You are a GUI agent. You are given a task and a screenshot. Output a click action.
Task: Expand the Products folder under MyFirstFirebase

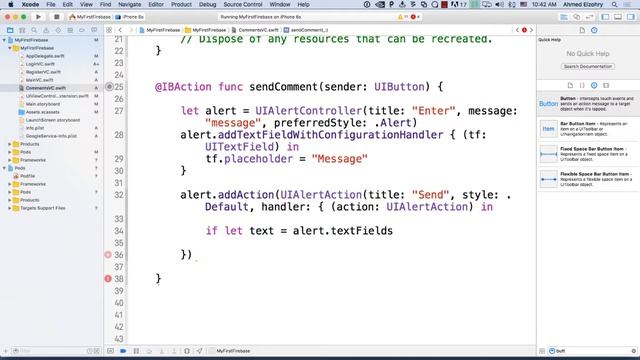[10, 144]
